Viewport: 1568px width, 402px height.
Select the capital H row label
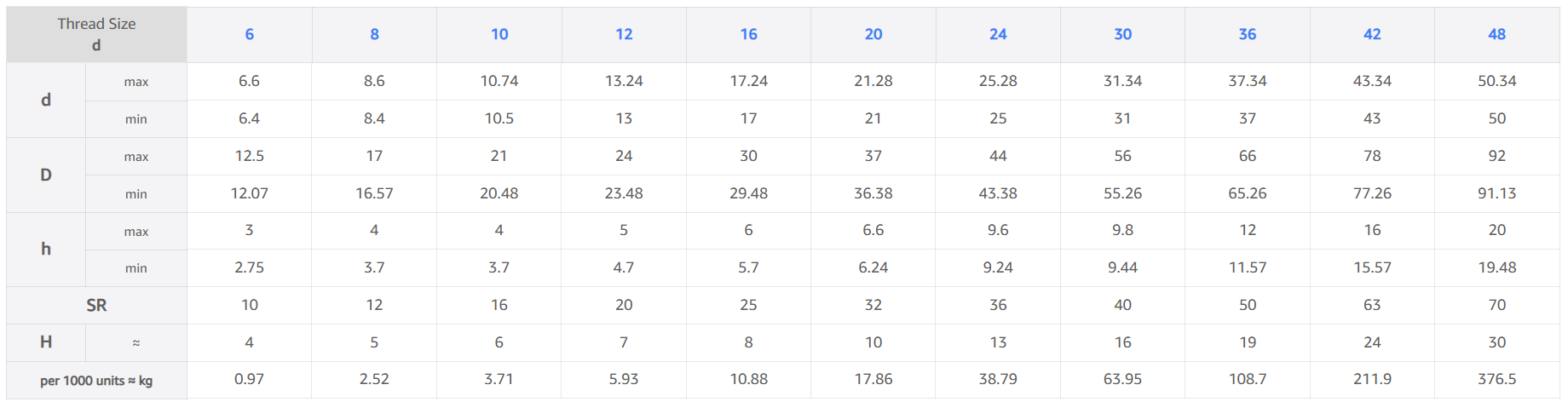click(x=46, y=342)
